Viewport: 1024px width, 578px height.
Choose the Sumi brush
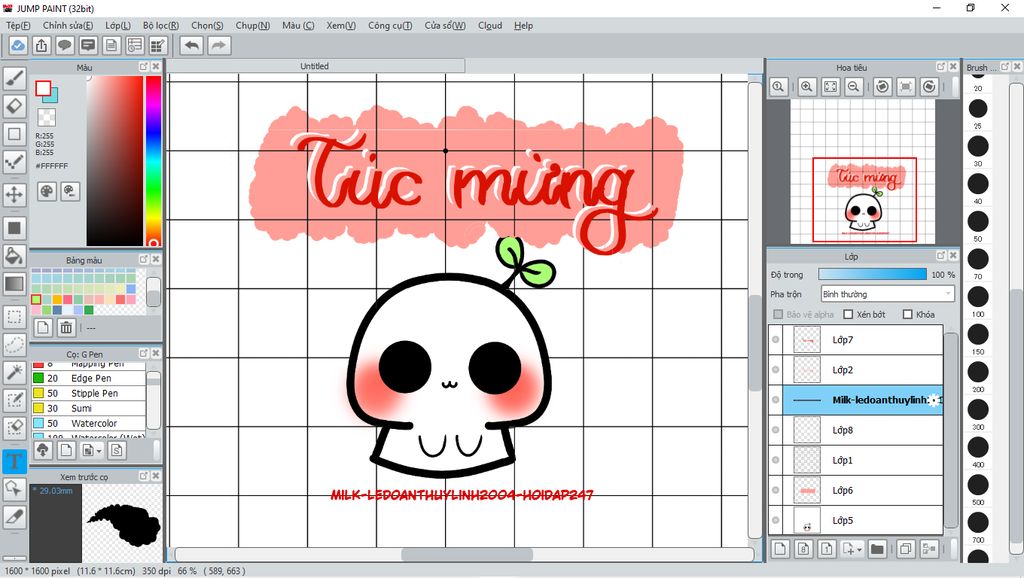pos(88,408)
